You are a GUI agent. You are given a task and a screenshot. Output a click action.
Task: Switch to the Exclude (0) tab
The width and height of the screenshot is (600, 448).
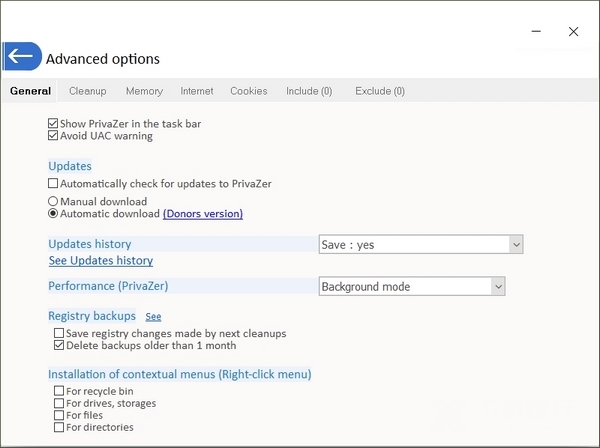point(380,91)
